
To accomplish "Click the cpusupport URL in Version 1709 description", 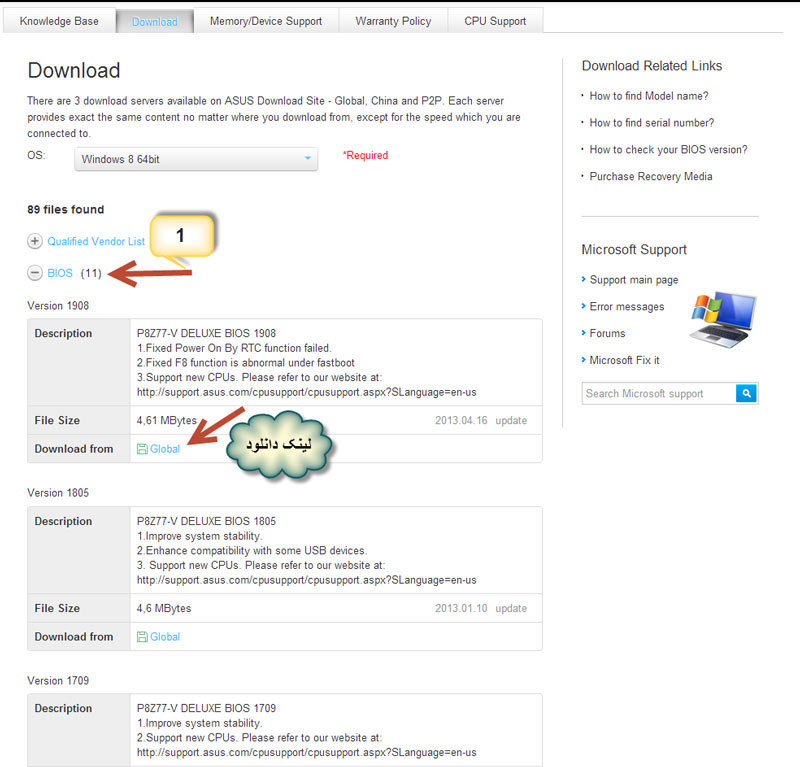I will [x=307, y=752].
